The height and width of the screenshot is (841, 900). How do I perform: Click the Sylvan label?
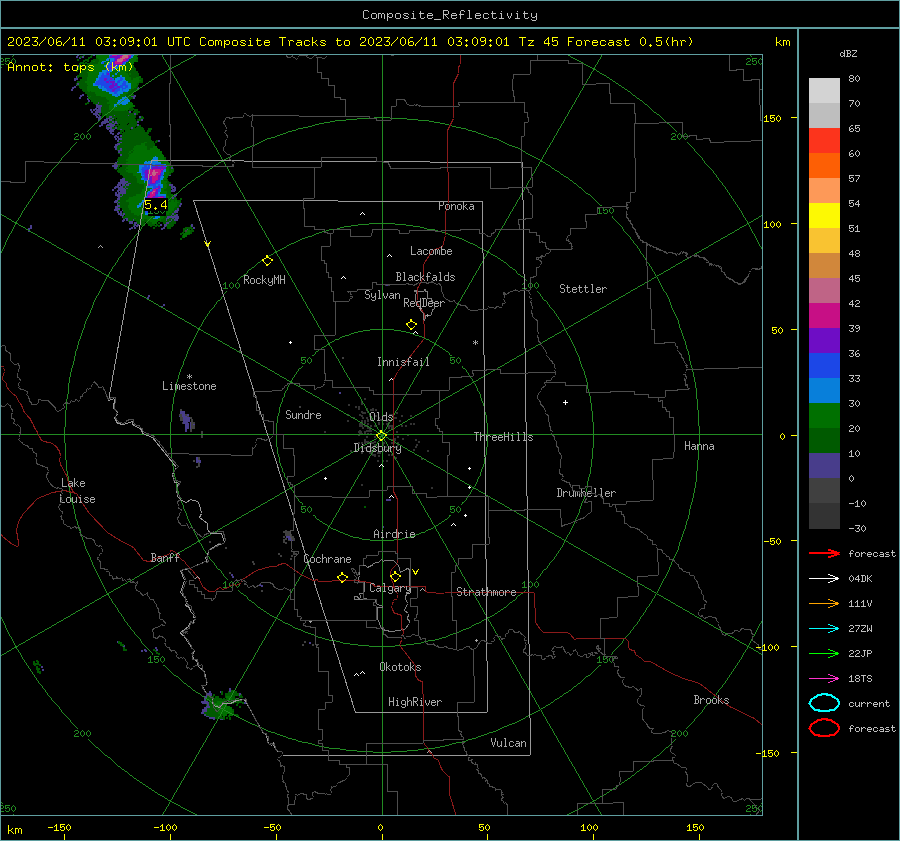click(382, 295)
